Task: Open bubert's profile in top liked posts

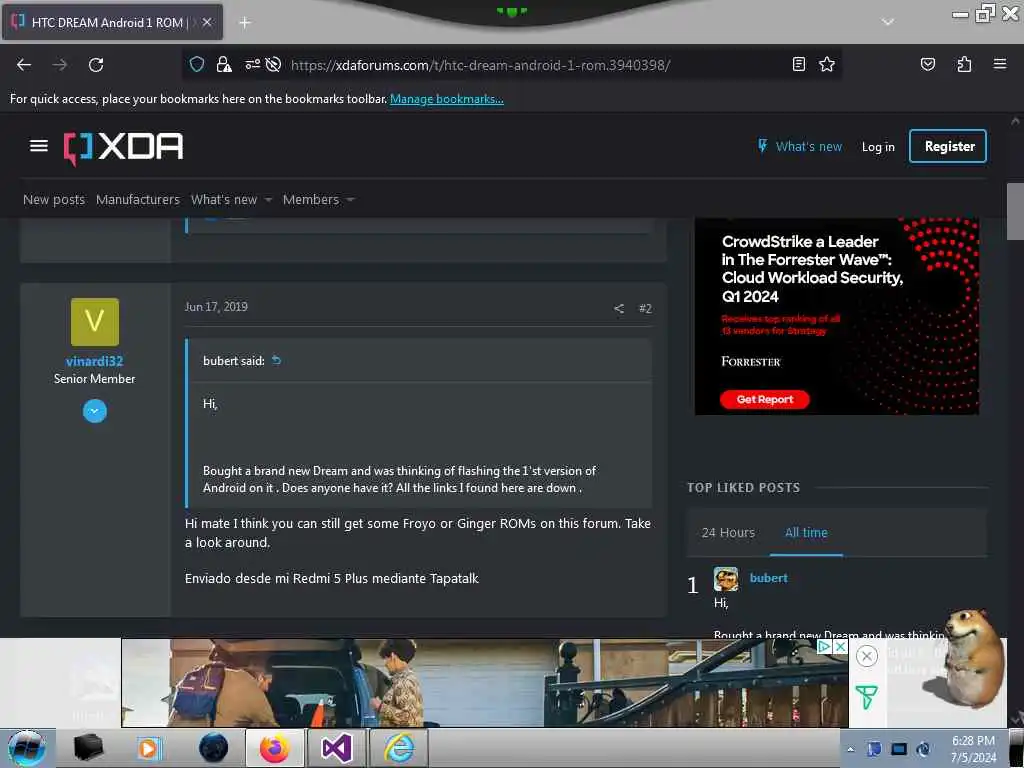Action: pos(768,578)
